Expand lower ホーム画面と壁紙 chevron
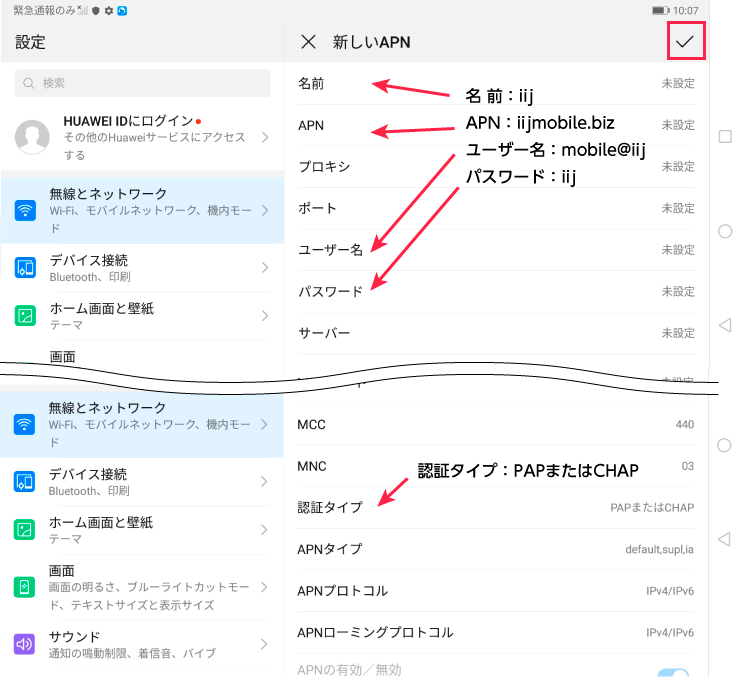The height and width of the screenshot is (677, 740). pos(264,529)
